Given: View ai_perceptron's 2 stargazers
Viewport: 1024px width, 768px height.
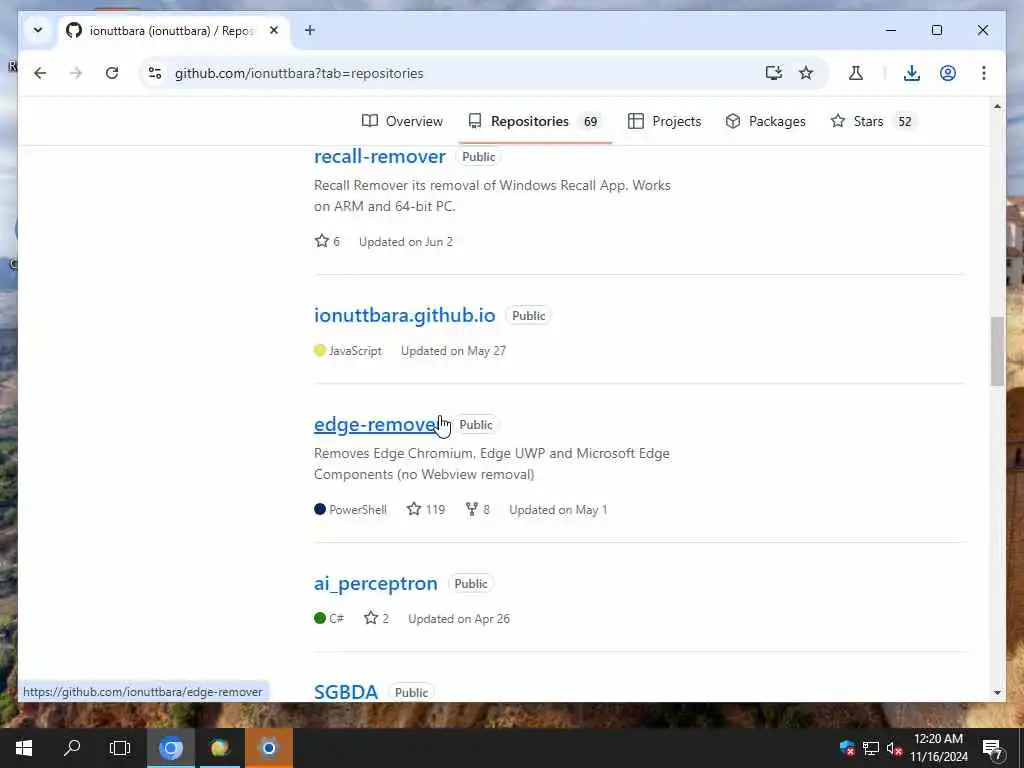Looking at the screenshot, I should 376,618.
